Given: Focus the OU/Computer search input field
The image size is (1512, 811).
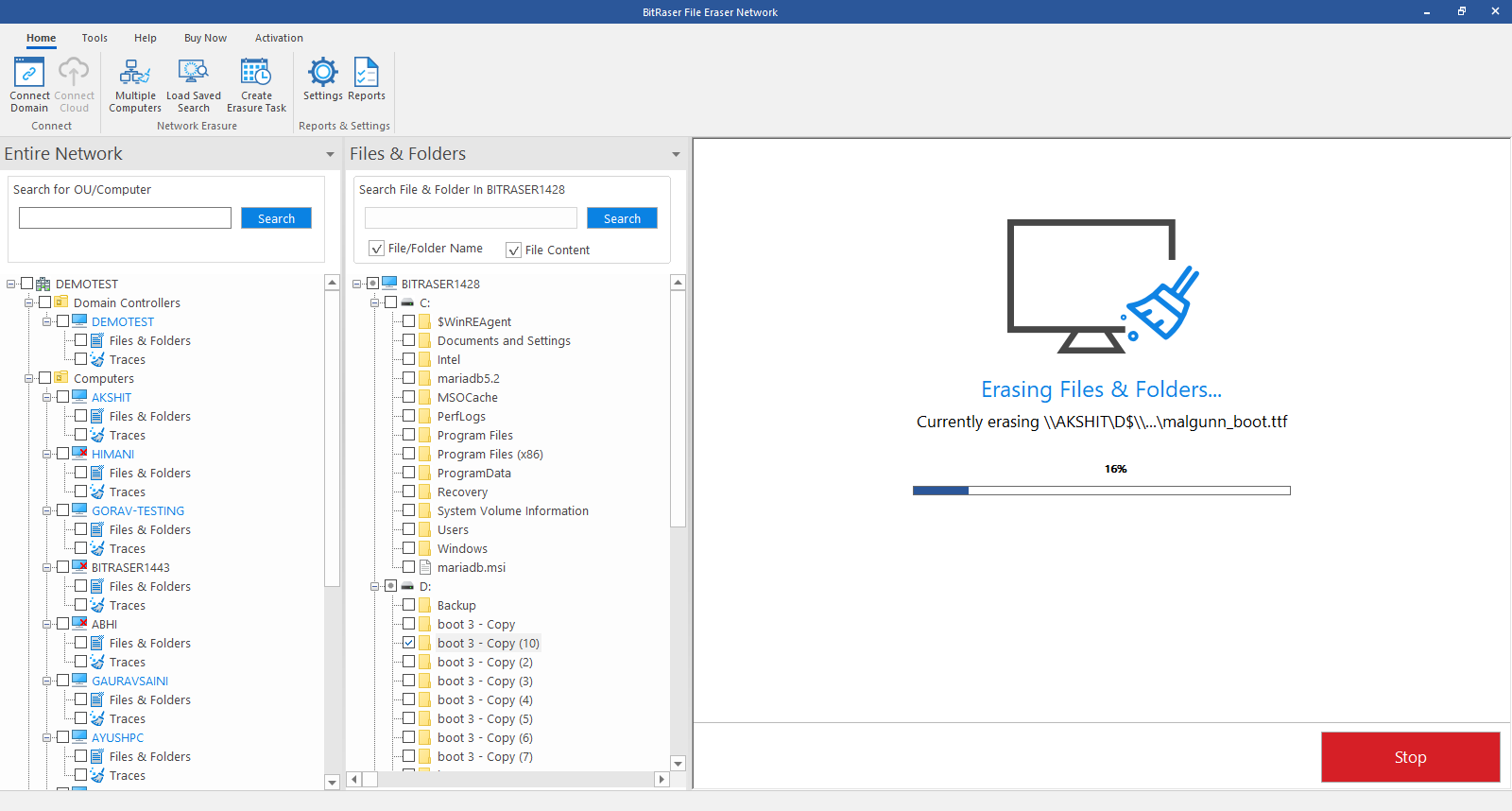Looking at the screenshot, I should pos(125,218).
